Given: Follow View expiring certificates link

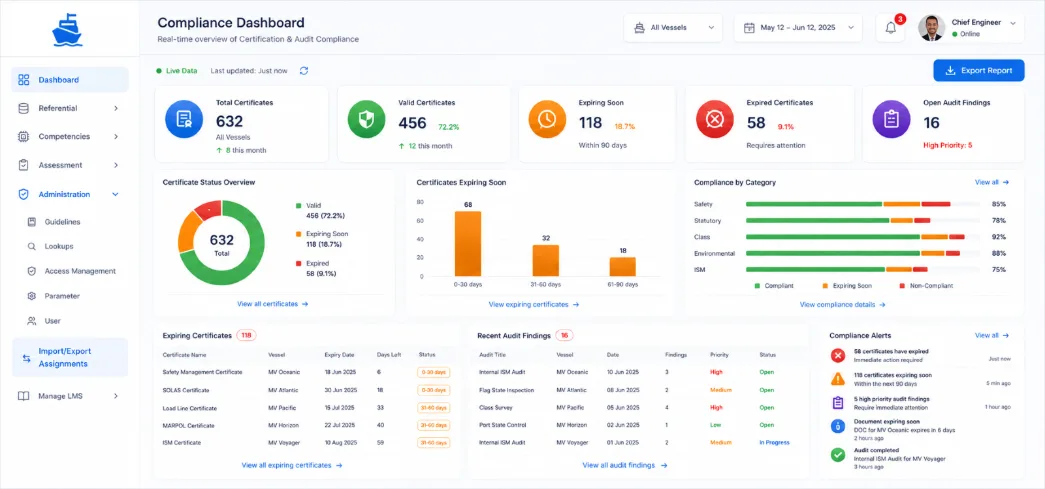Looking at the screenshot, I should point(534,304).
